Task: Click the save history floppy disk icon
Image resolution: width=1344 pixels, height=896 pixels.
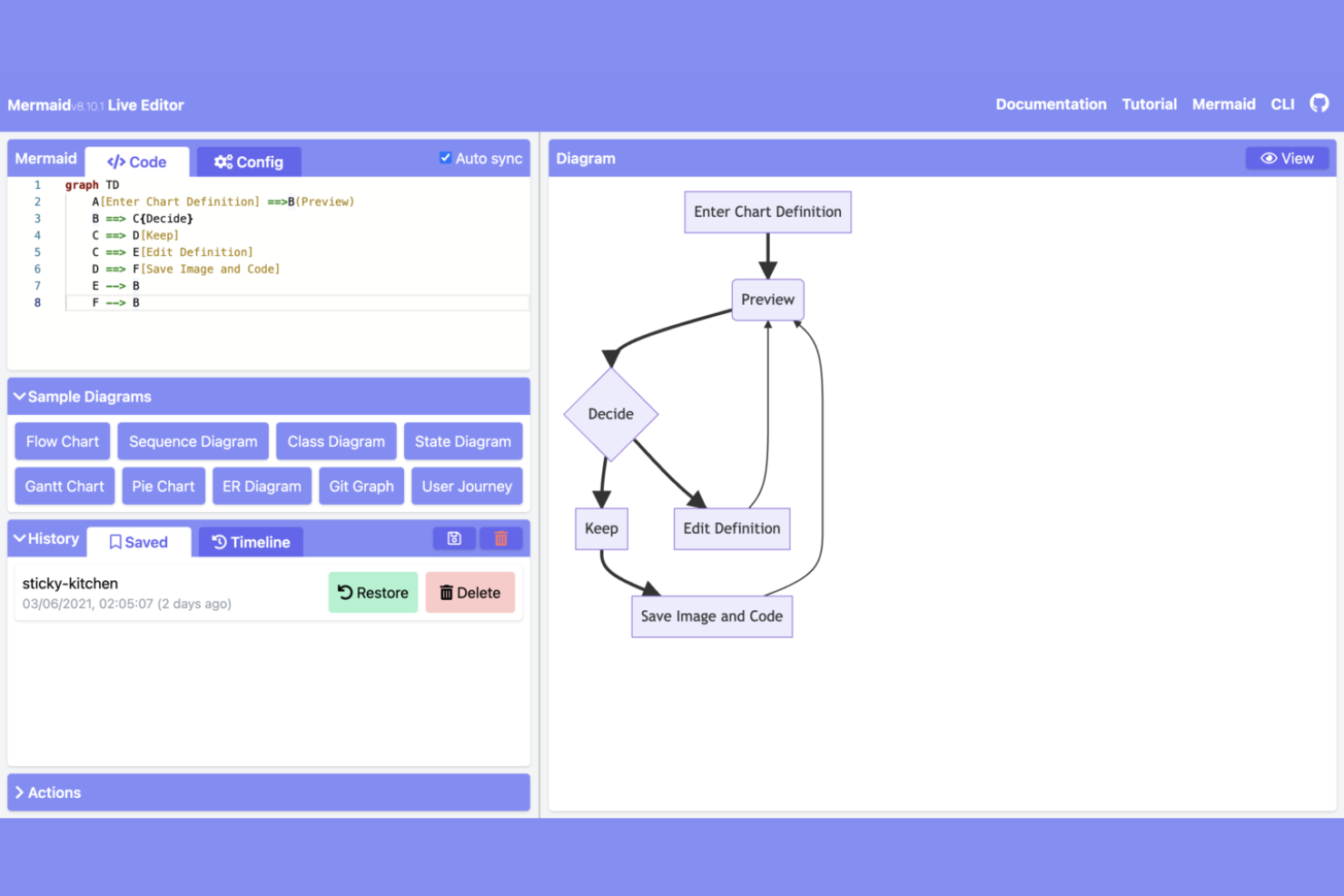Action: pos(454,537)
